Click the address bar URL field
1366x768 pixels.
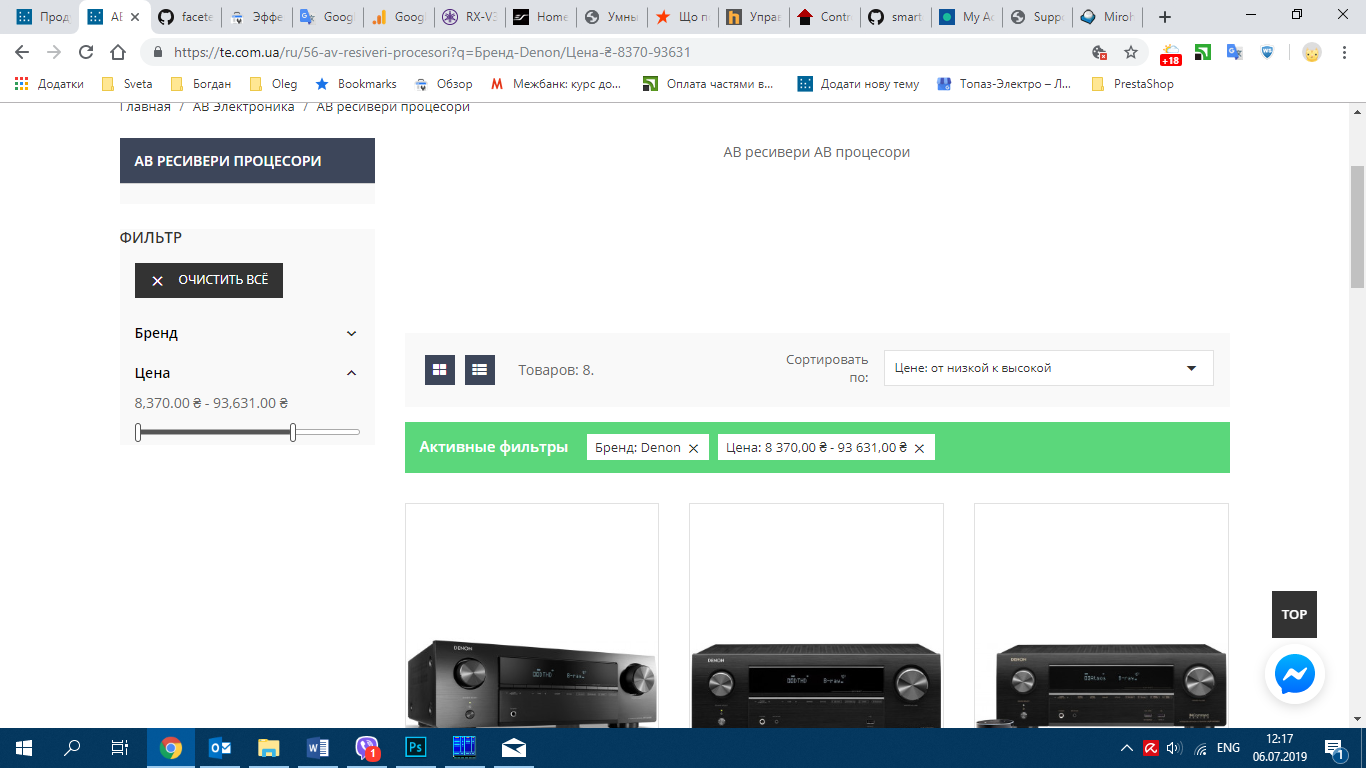pos(620,52)
